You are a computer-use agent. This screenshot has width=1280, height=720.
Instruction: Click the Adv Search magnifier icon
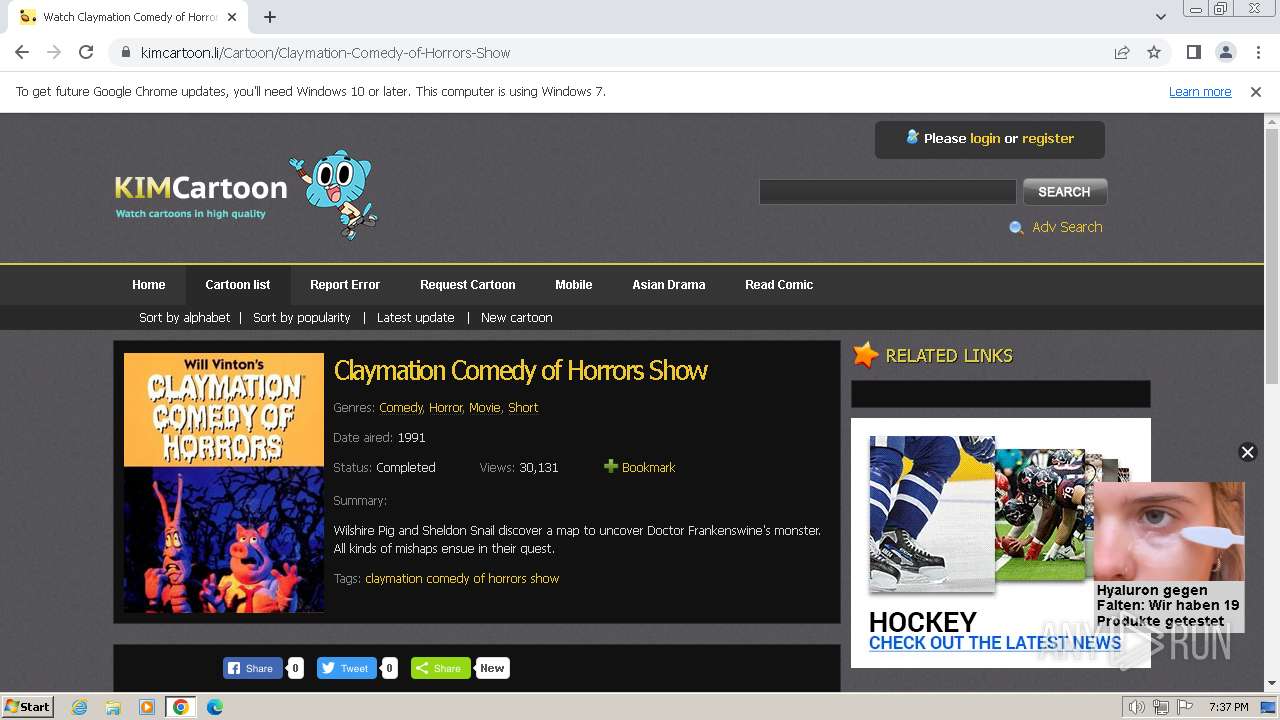pyautogui.click(x=1016, y=227)
